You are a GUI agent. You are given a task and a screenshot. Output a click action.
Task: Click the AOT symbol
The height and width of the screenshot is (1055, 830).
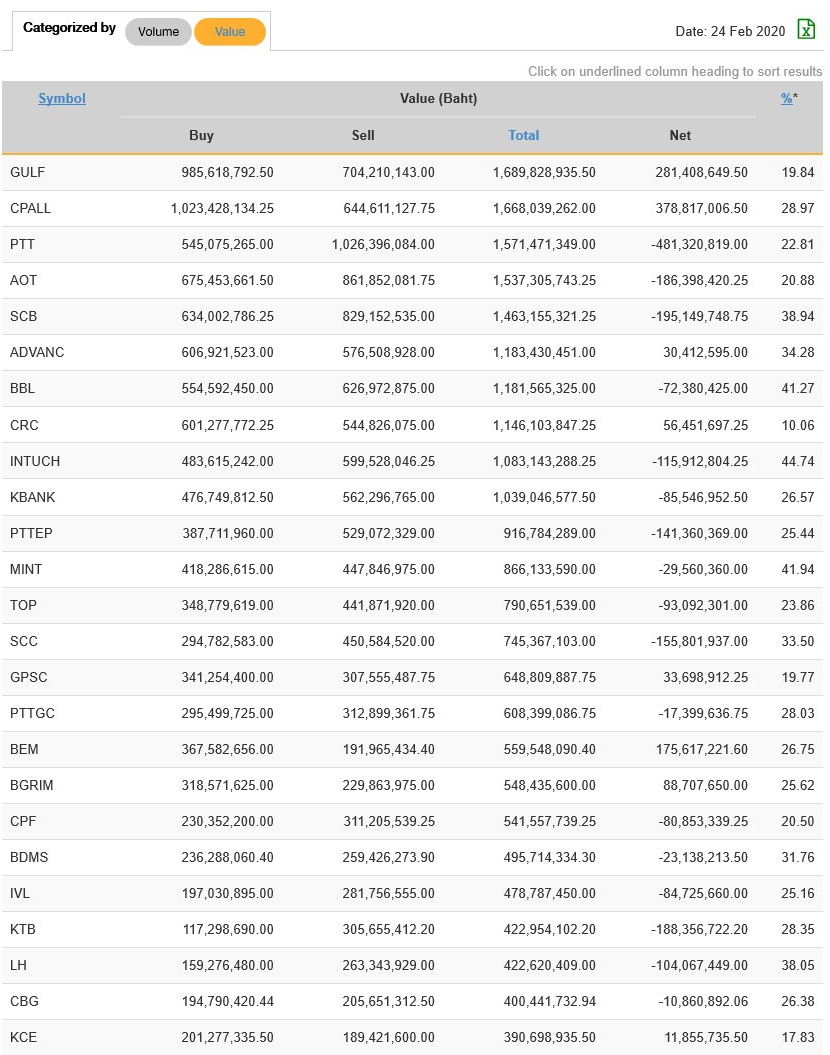[23, 280]
